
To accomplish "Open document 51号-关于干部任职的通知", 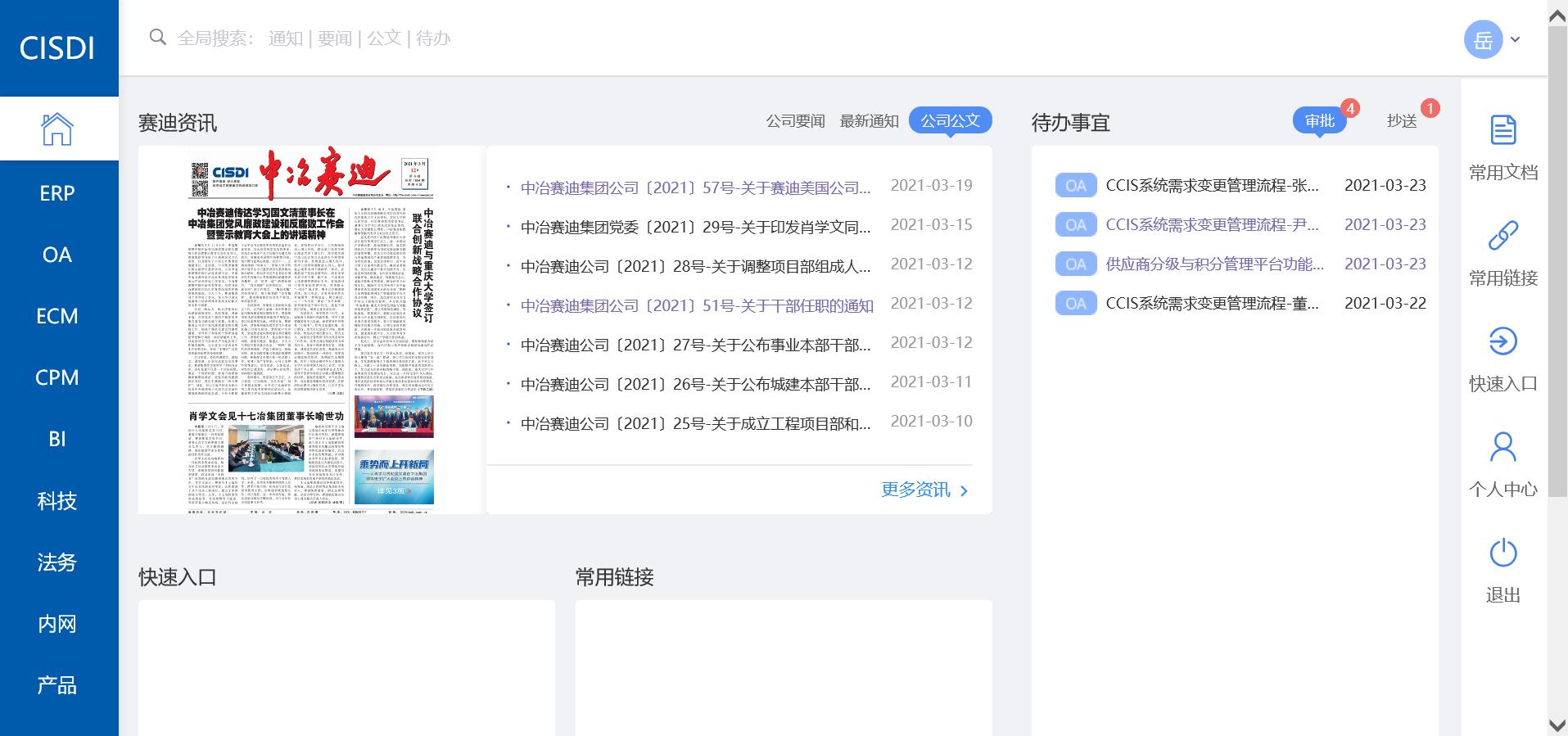I will tap(697, 305).
